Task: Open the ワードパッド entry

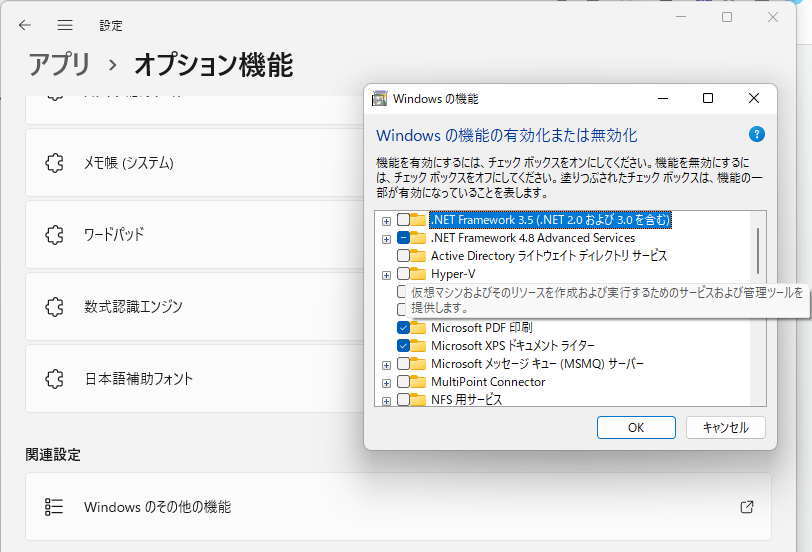Action: pyautogui.click(x=195, y=235)
